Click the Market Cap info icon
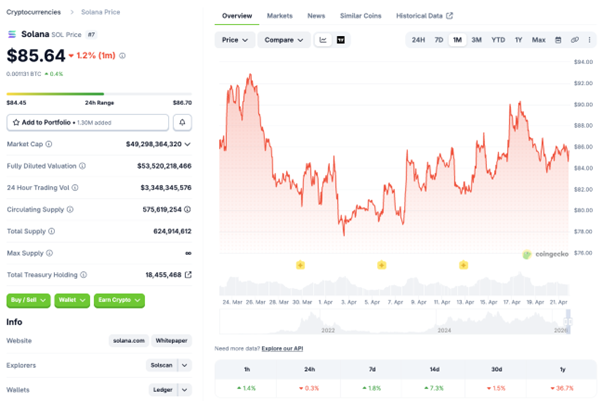 49,144
